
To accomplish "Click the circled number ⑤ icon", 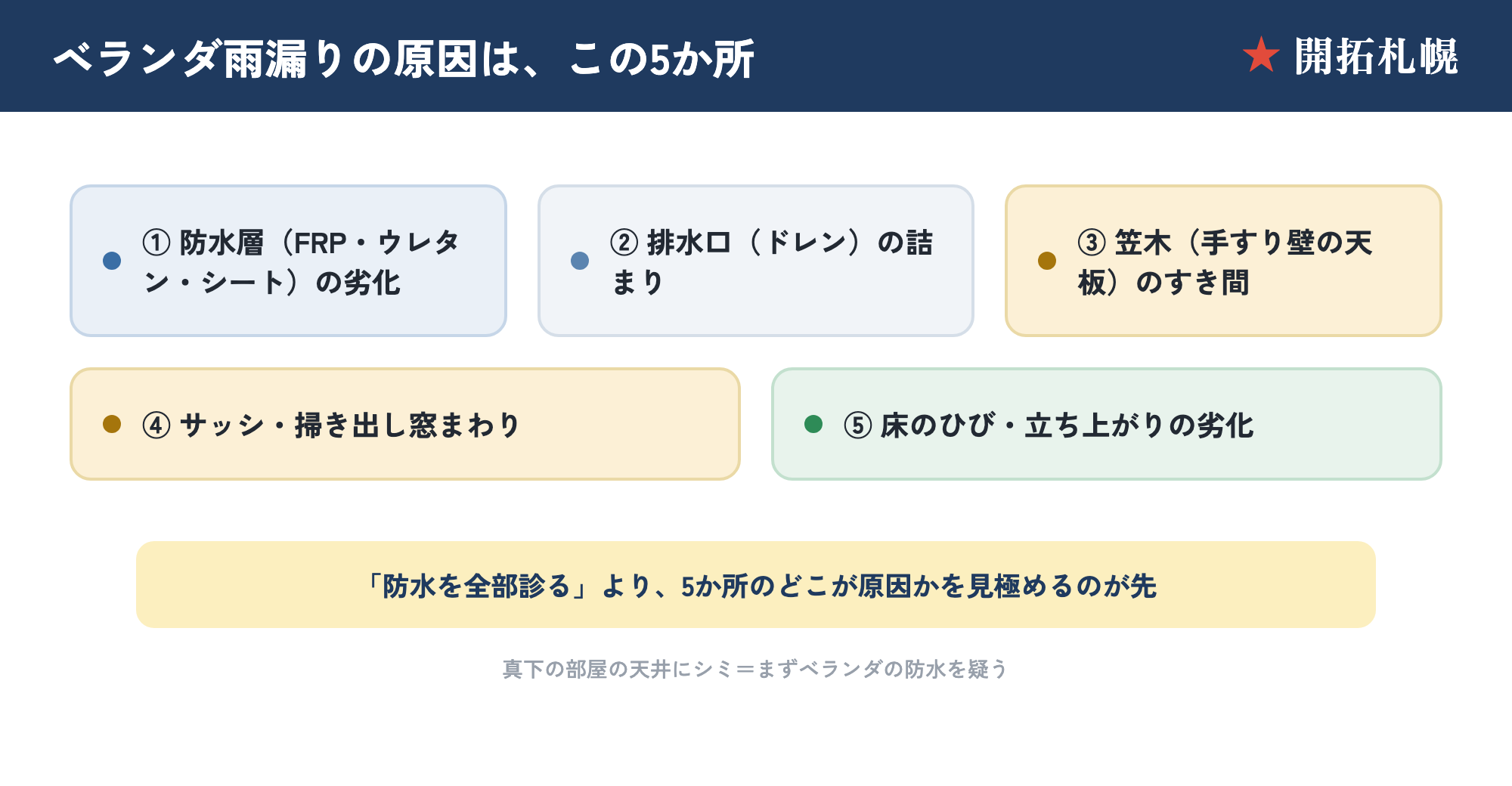I will (x=858, y=425).
